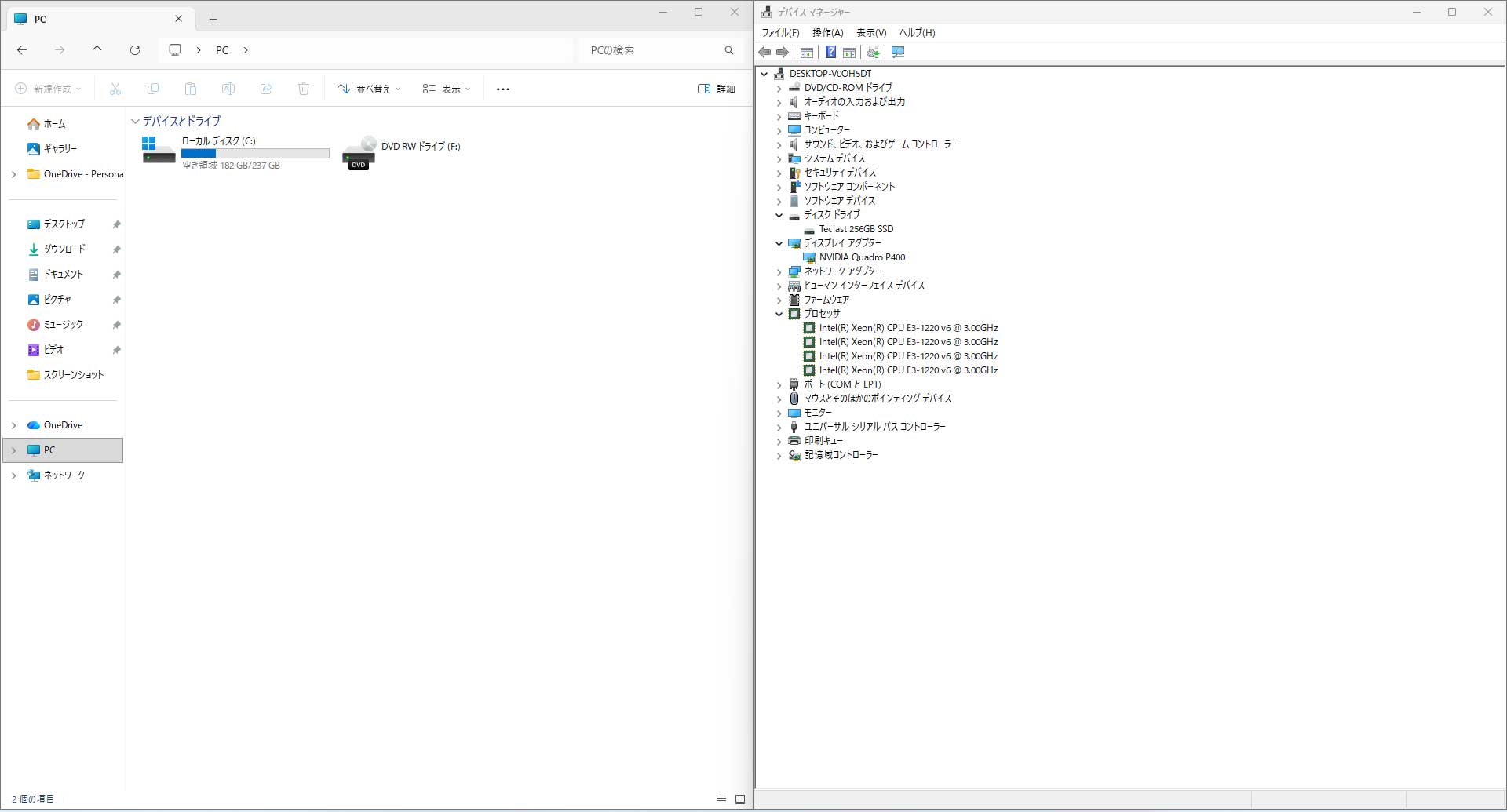The image size is (1507, 812).
Task: Collapse the プロセッサ node
Action: (779, 314)
